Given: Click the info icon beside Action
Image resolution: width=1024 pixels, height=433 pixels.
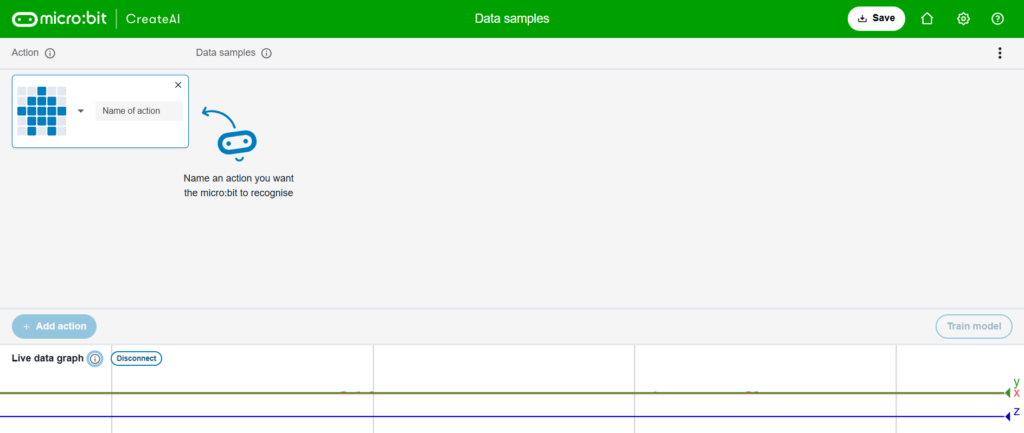Looking at the screenshot, I should pyautogui.click(x=50, y=53).
